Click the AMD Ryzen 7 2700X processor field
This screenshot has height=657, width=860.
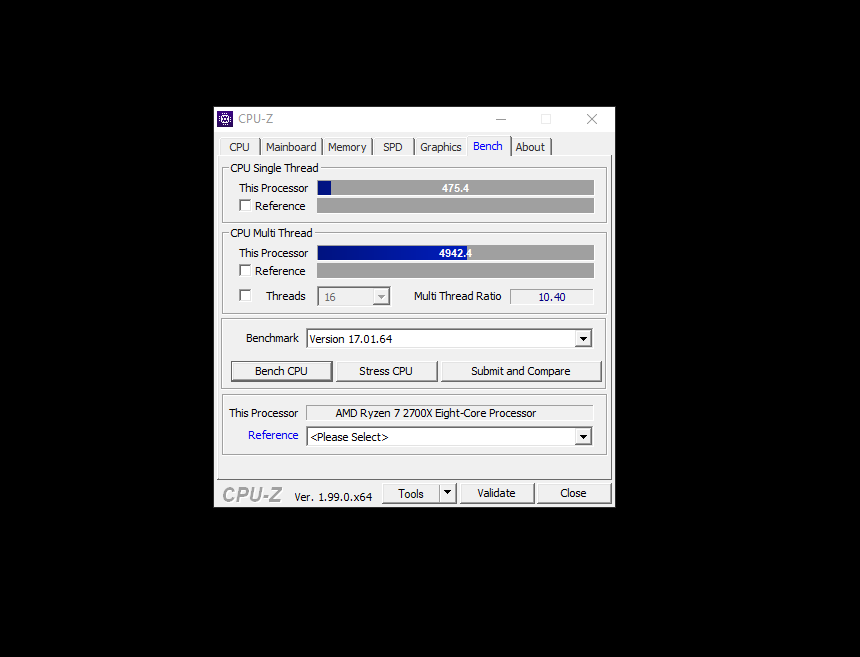(x=450, y=413)
